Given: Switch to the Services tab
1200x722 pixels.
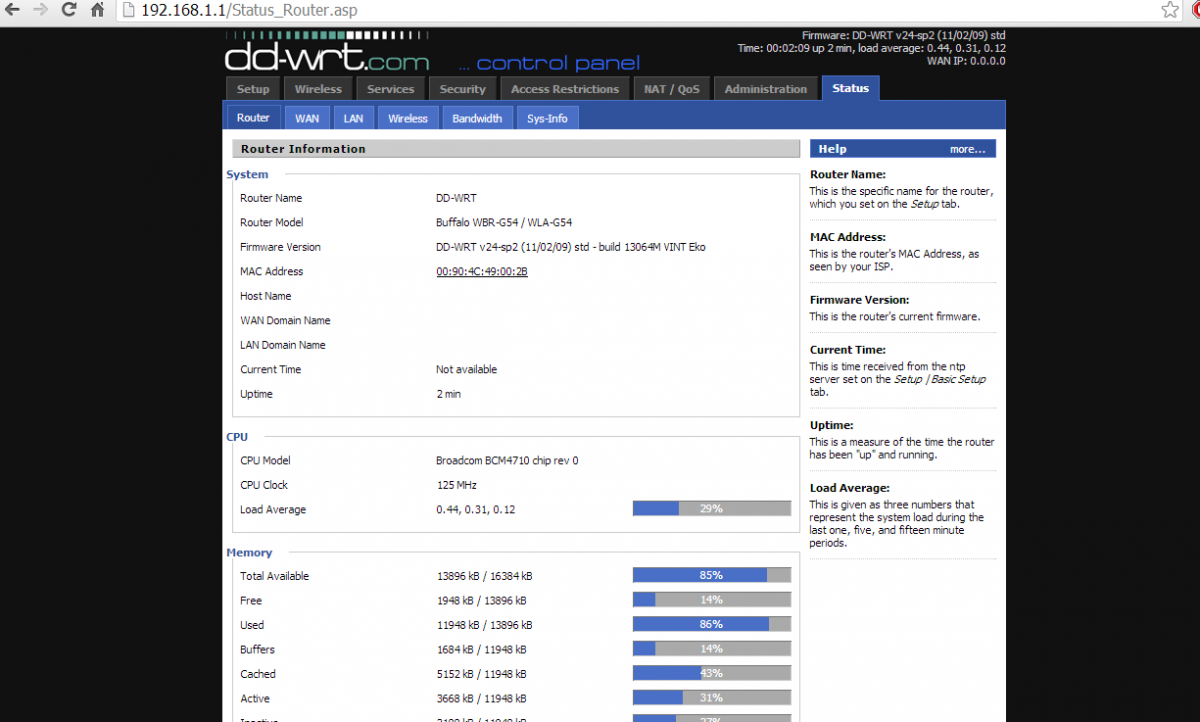Looking at the screenshot, I should pyautogui.click(x=390, y=89).
